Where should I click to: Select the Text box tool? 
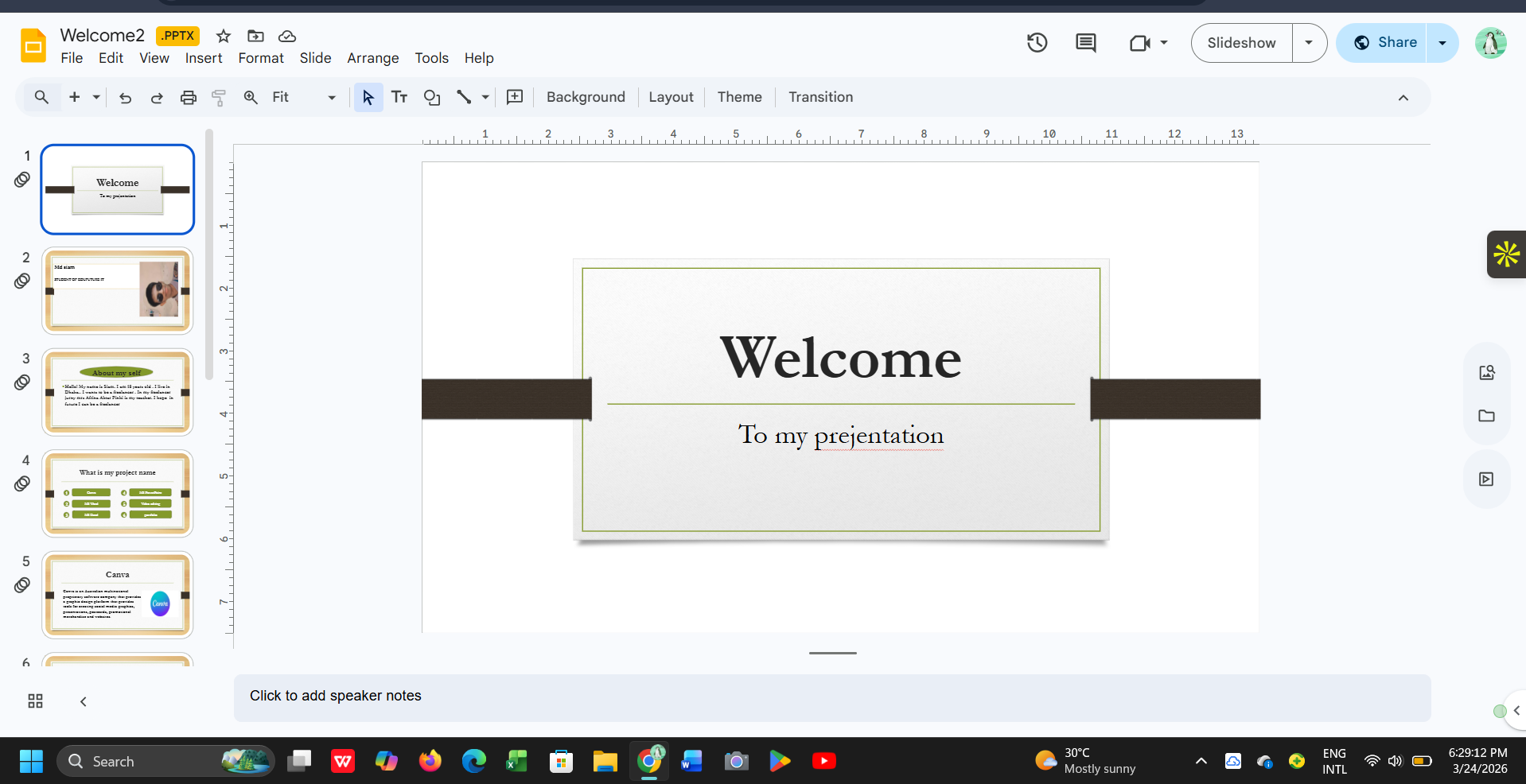(x=399, y=97)
